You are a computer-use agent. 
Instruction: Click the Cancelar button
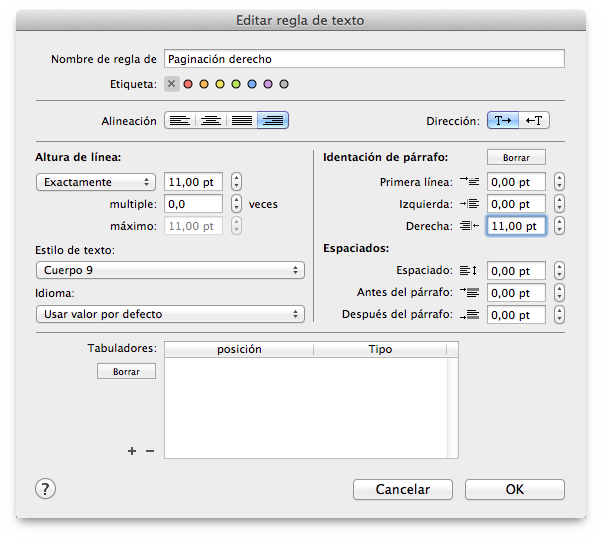[x=403, y=489]
